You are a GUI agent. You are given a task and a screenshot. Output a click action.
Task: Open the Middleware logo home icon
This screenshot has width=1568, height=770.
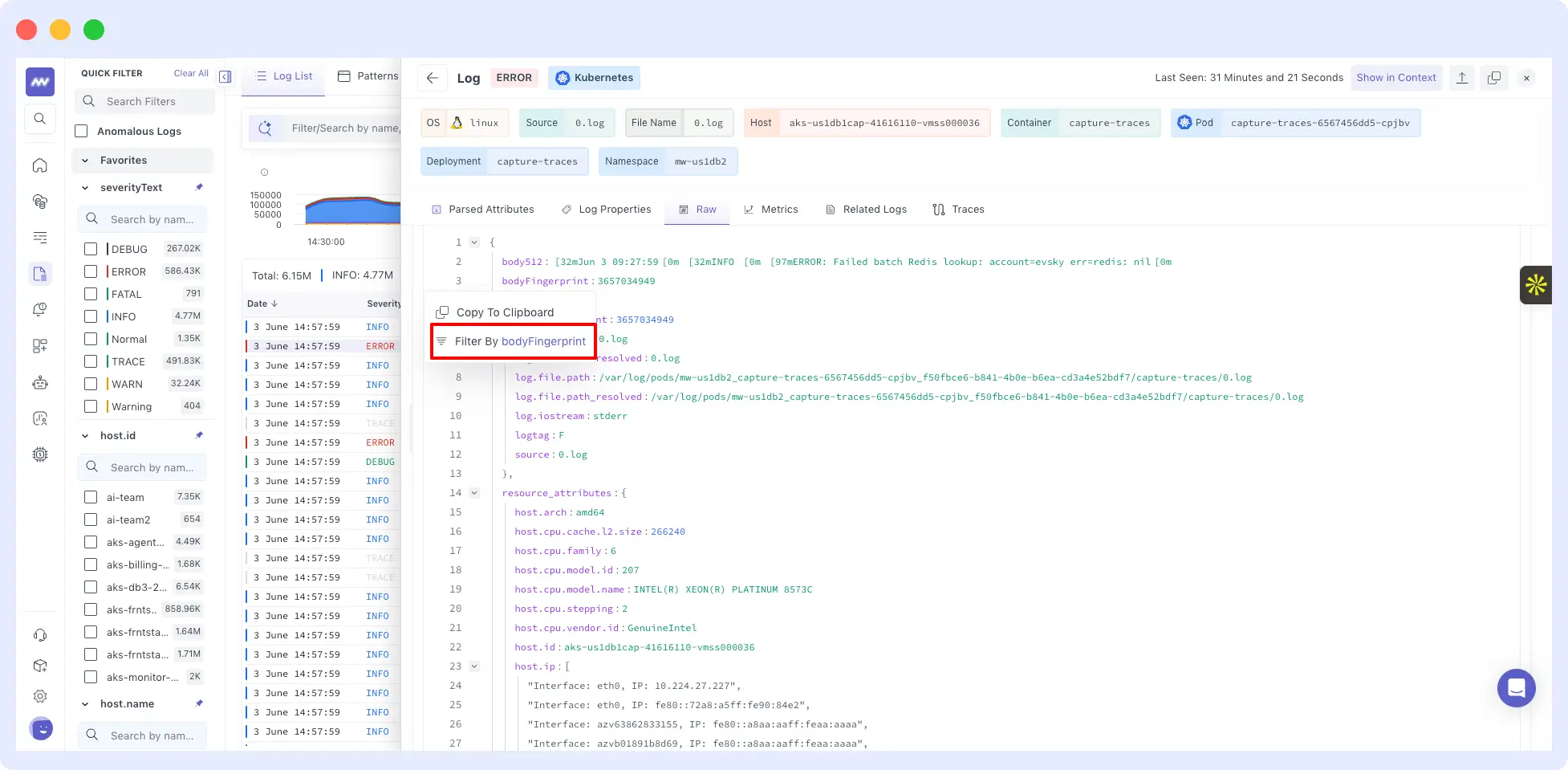tap(40, 82)
